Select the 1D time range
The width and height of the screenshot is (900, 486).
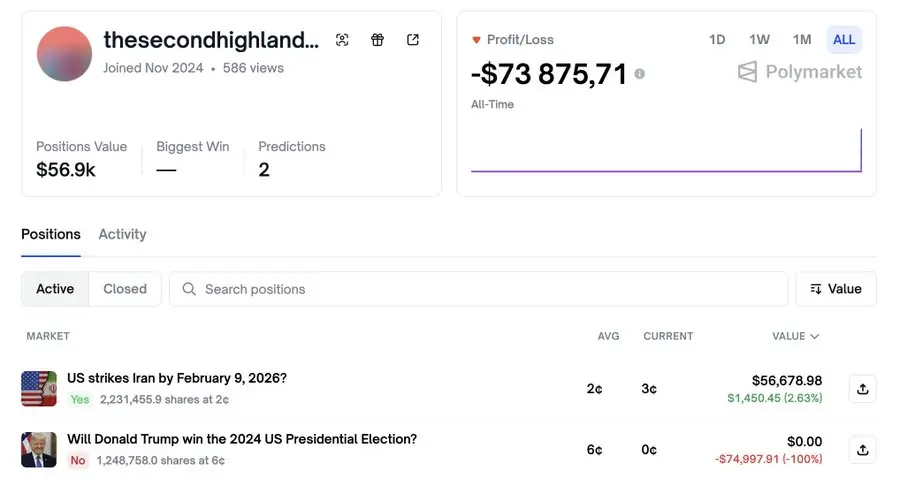(717, 40)
